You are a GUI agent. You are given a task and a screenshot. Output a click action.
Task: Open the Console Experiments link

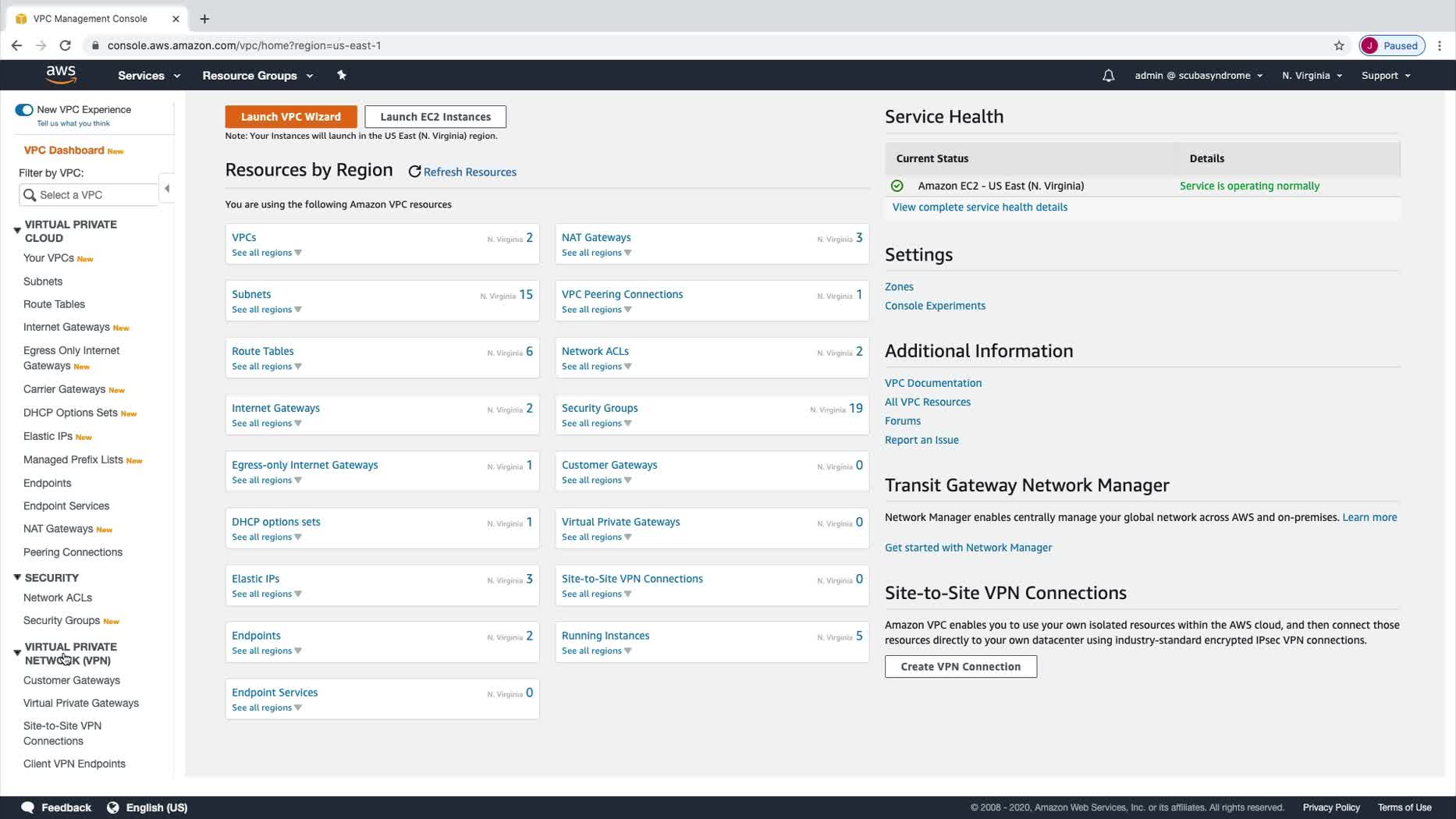click(934, 306)
